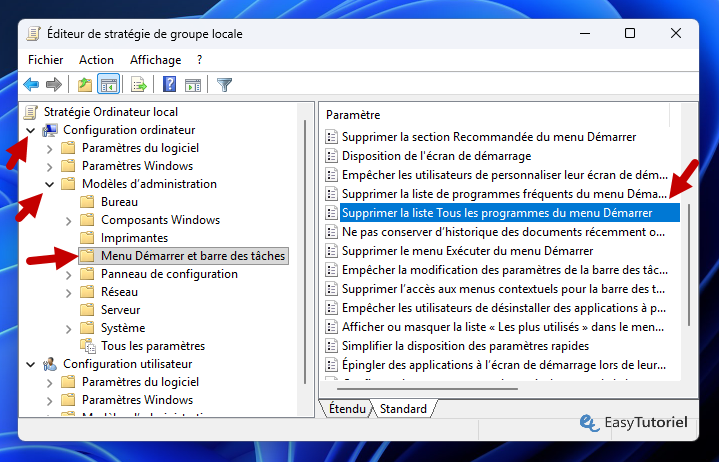719x462 pixels.
Task: Click the Back arrow toolbar icon
Action: point(31,84)
